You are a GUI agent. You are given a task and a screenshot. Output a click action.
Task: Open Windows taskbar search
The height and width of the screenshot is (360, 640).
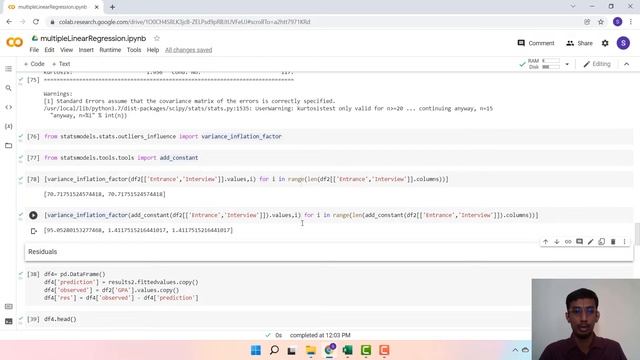(x=274, y=350)
